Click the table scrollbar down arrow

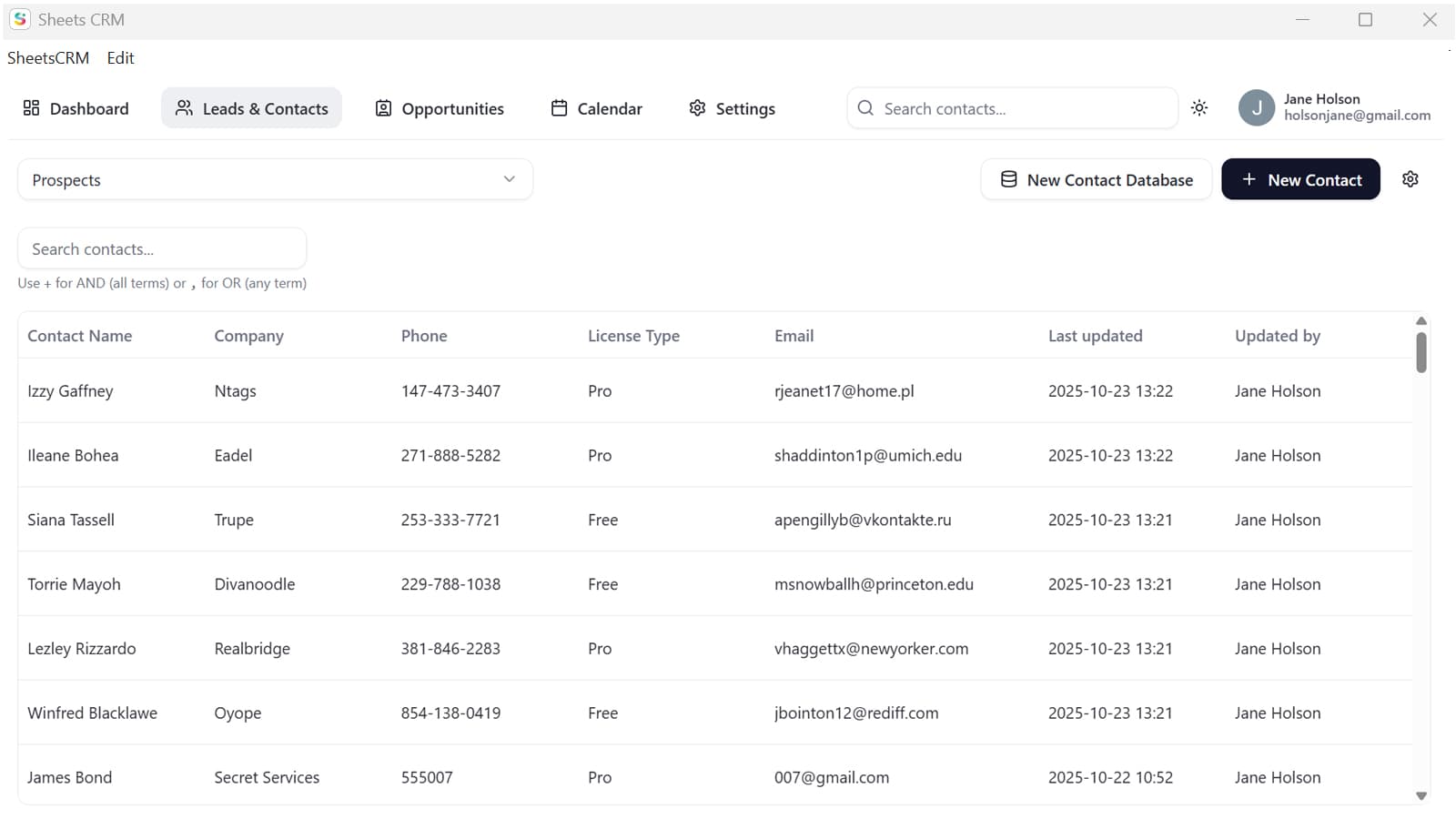(1421, 796)
